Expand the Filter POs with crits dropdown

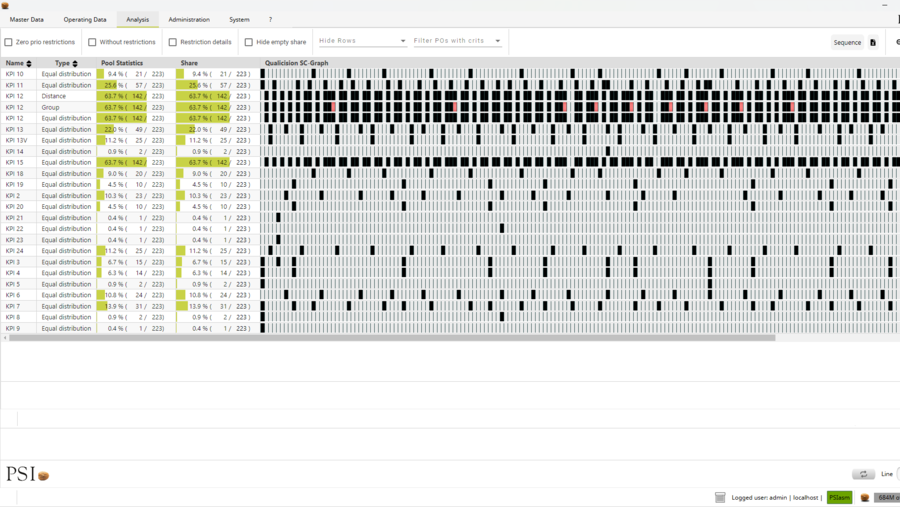click(457, 41)
